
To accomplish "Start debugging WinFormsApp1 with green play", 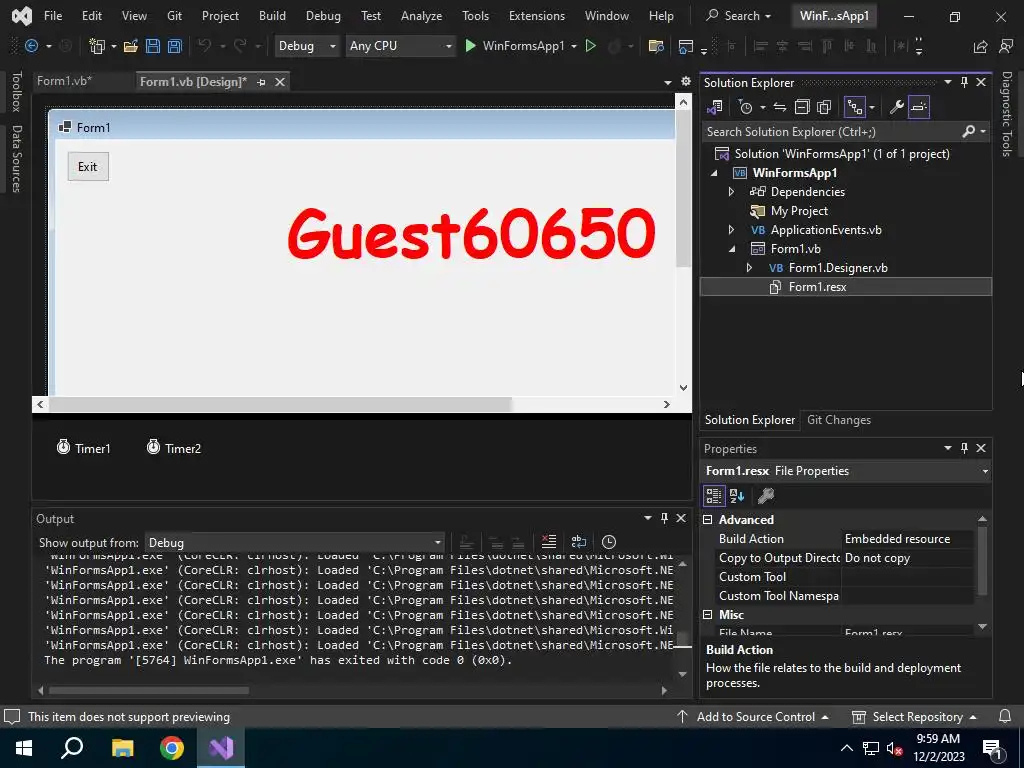I will tap(470, 46).
